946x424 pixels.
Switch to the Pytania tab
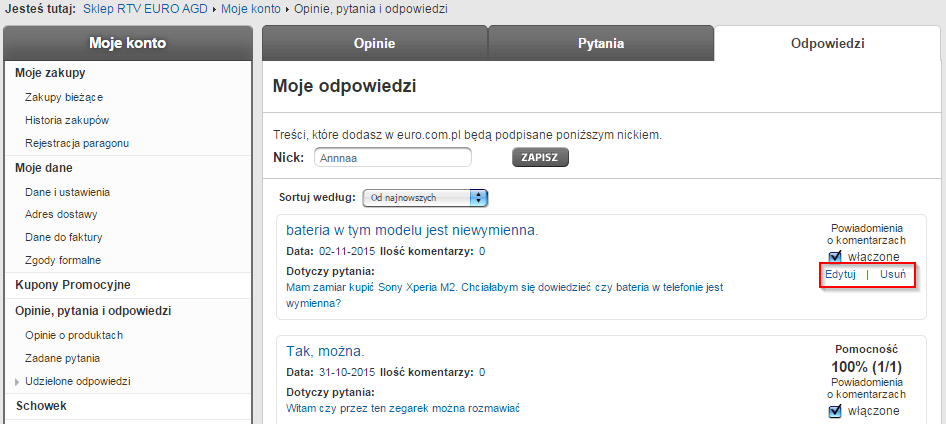(600, 44)
